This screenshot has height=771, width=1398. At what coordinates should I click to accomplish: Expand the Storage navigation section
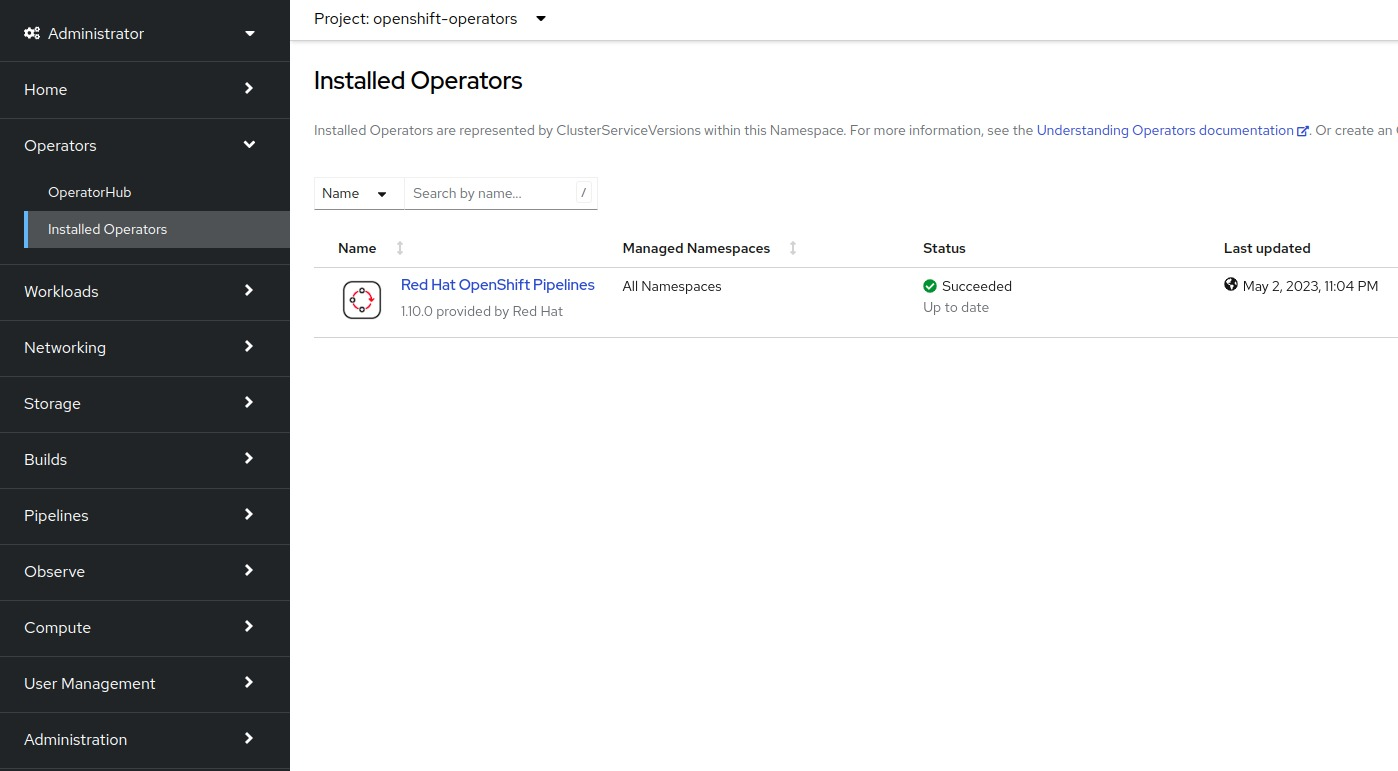coord(145,403)
